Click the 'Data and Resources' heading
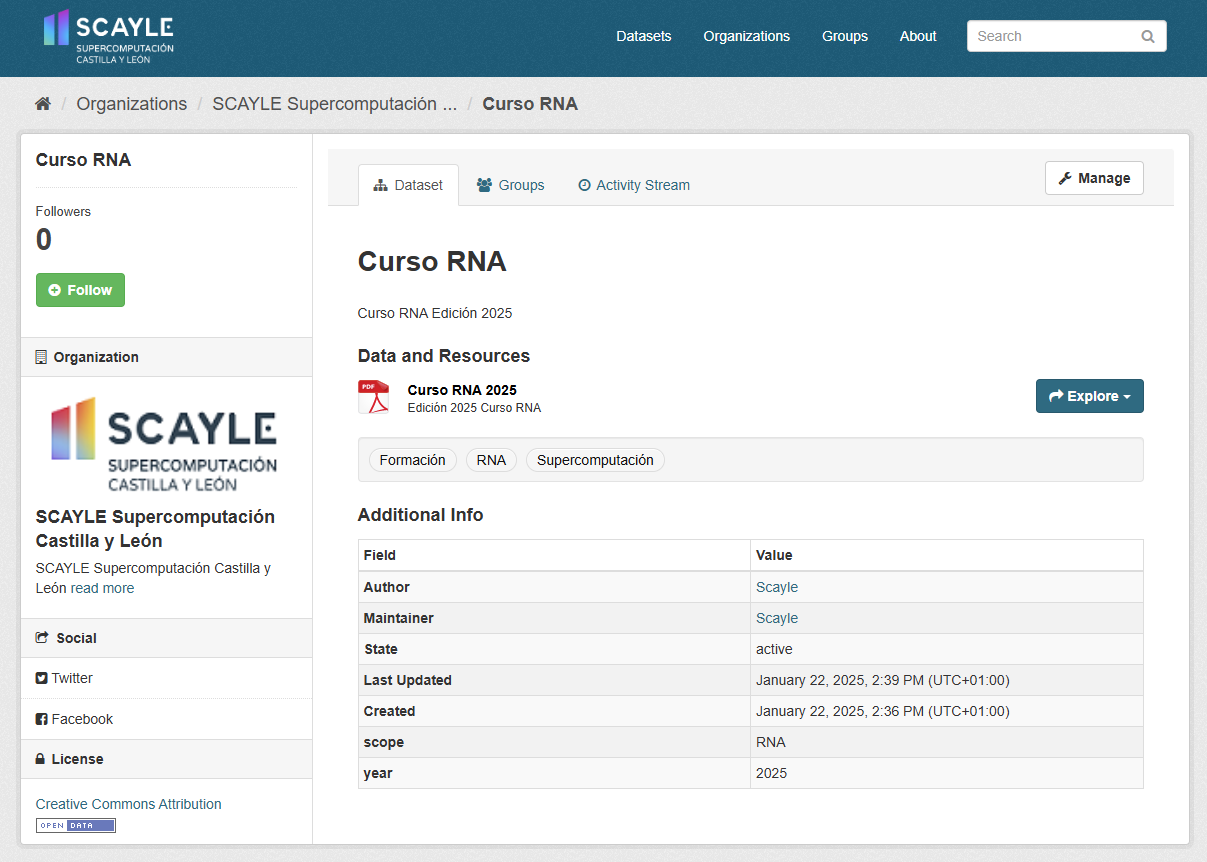 444,356
